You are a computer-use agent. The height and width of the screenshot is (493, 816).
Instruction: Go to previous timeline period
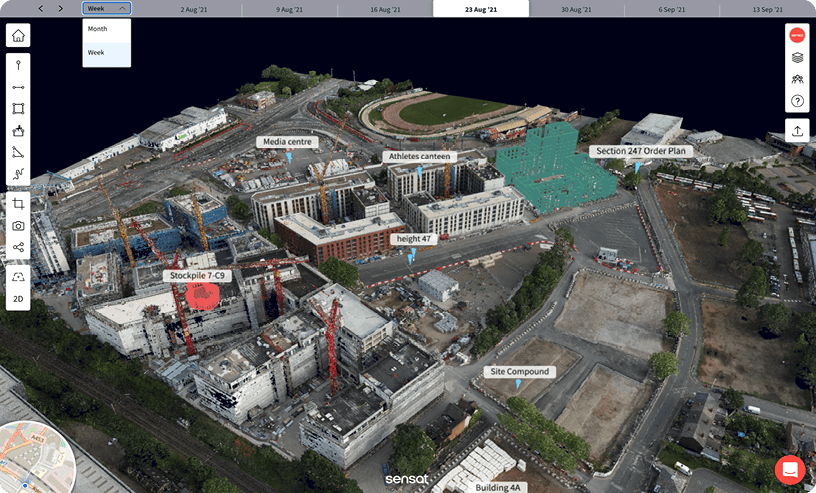(41, 8)
